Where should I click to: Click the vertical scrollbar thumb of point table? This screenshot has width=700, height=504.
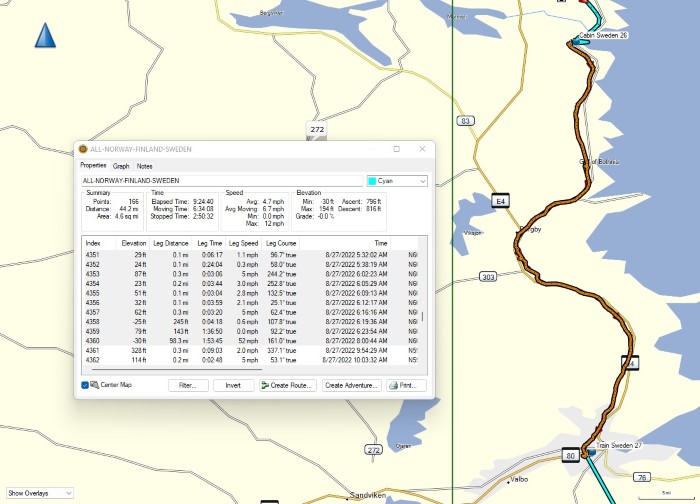click(x=422, y=317)
